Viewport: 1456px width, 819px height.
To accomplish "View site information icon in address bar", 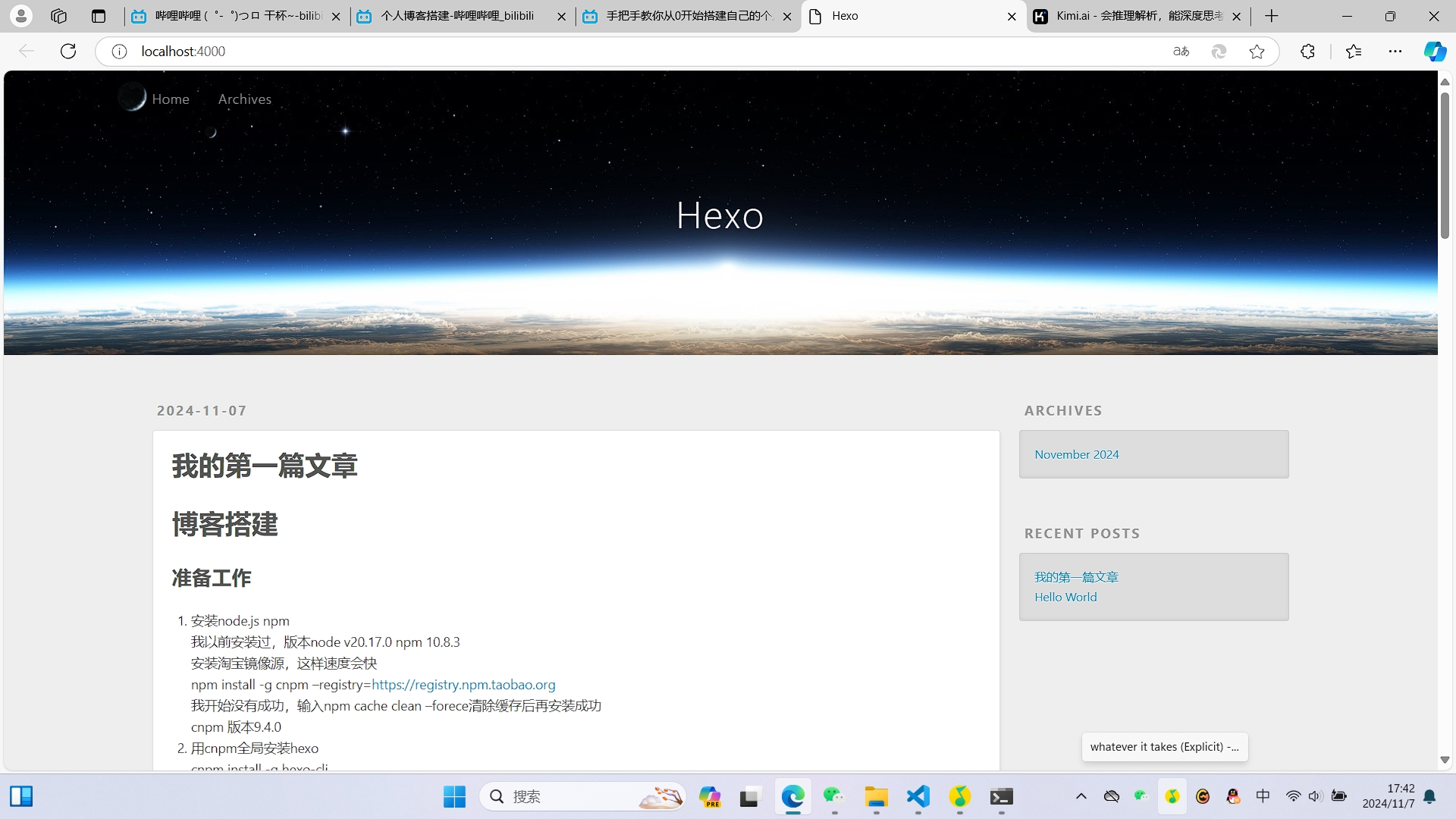I will [x=119, y=52].
